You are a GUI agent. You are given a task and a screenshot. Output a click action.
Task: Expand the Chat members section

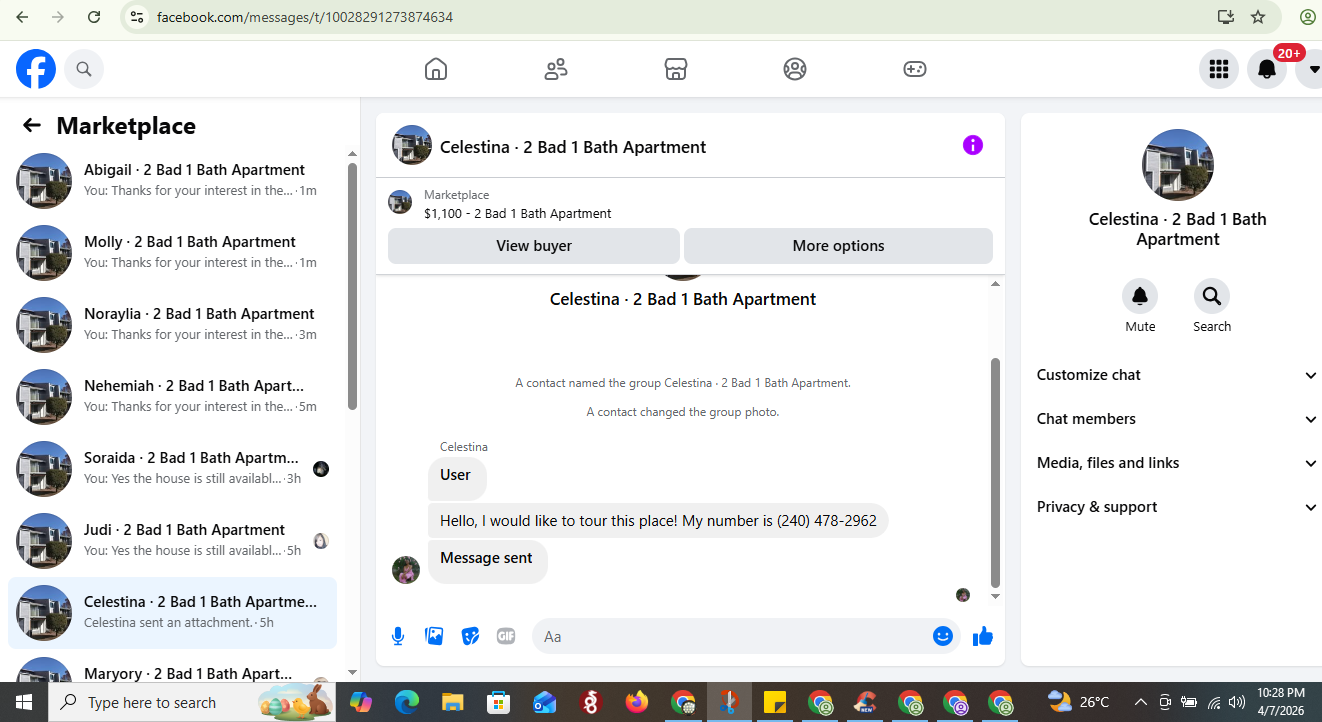point(1178,419)
